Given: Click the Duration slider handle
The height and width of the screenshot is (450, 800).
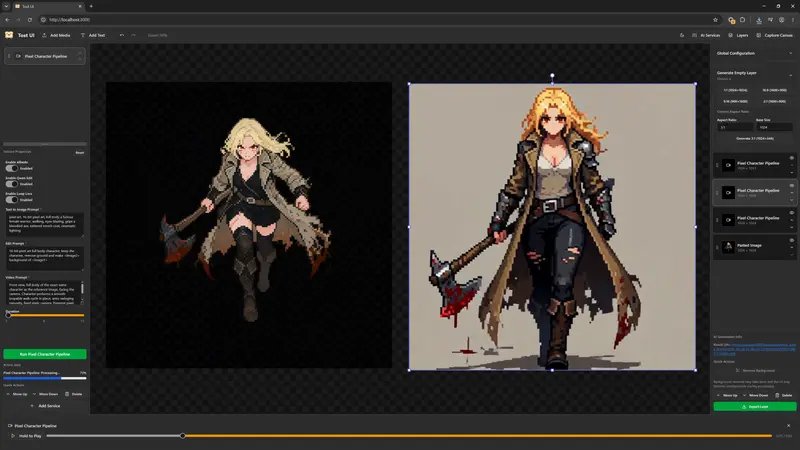Looking at the screenshot, I should (x=8, y=315).
